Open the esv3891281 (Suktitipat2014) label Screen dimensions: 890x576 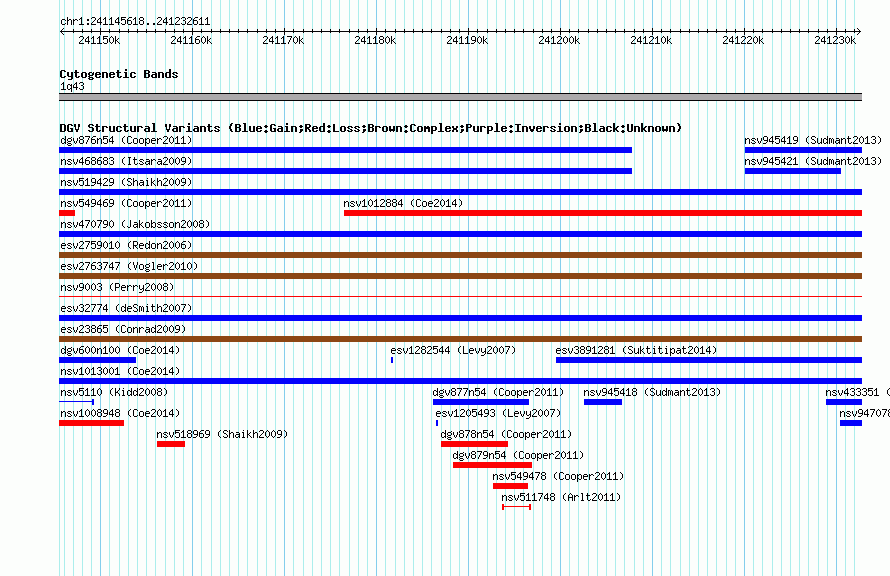[636, 350]
